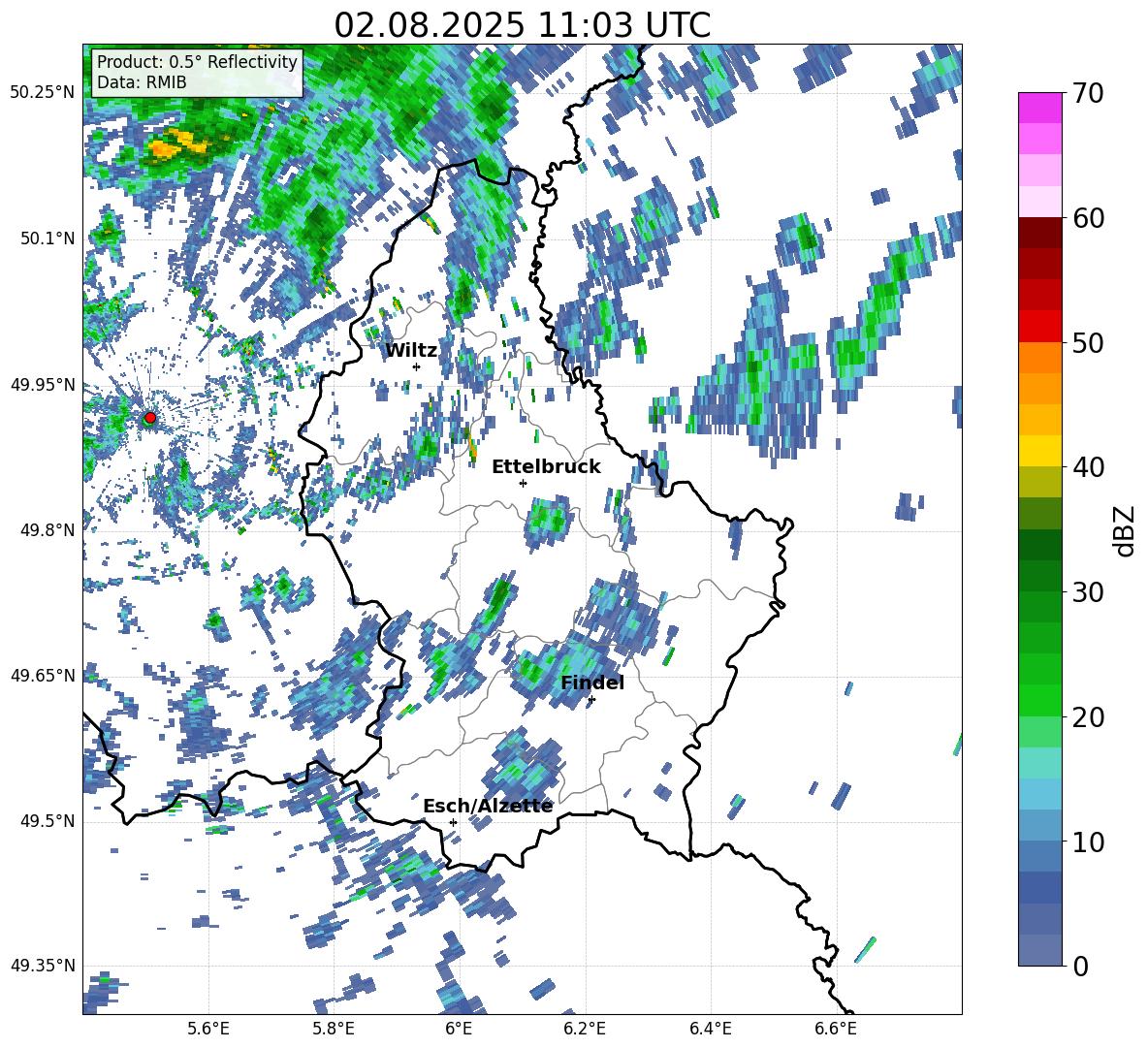Click the Data: RMIB text
The image size is (1148, 1048).
point(142,82)
